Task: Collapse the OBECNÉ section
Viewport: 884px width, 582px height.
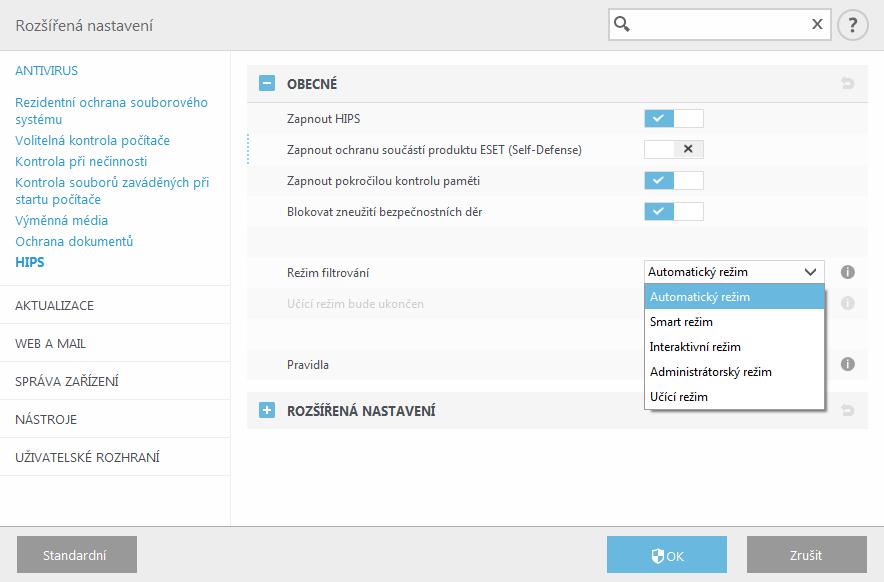Action: point(267,83)
